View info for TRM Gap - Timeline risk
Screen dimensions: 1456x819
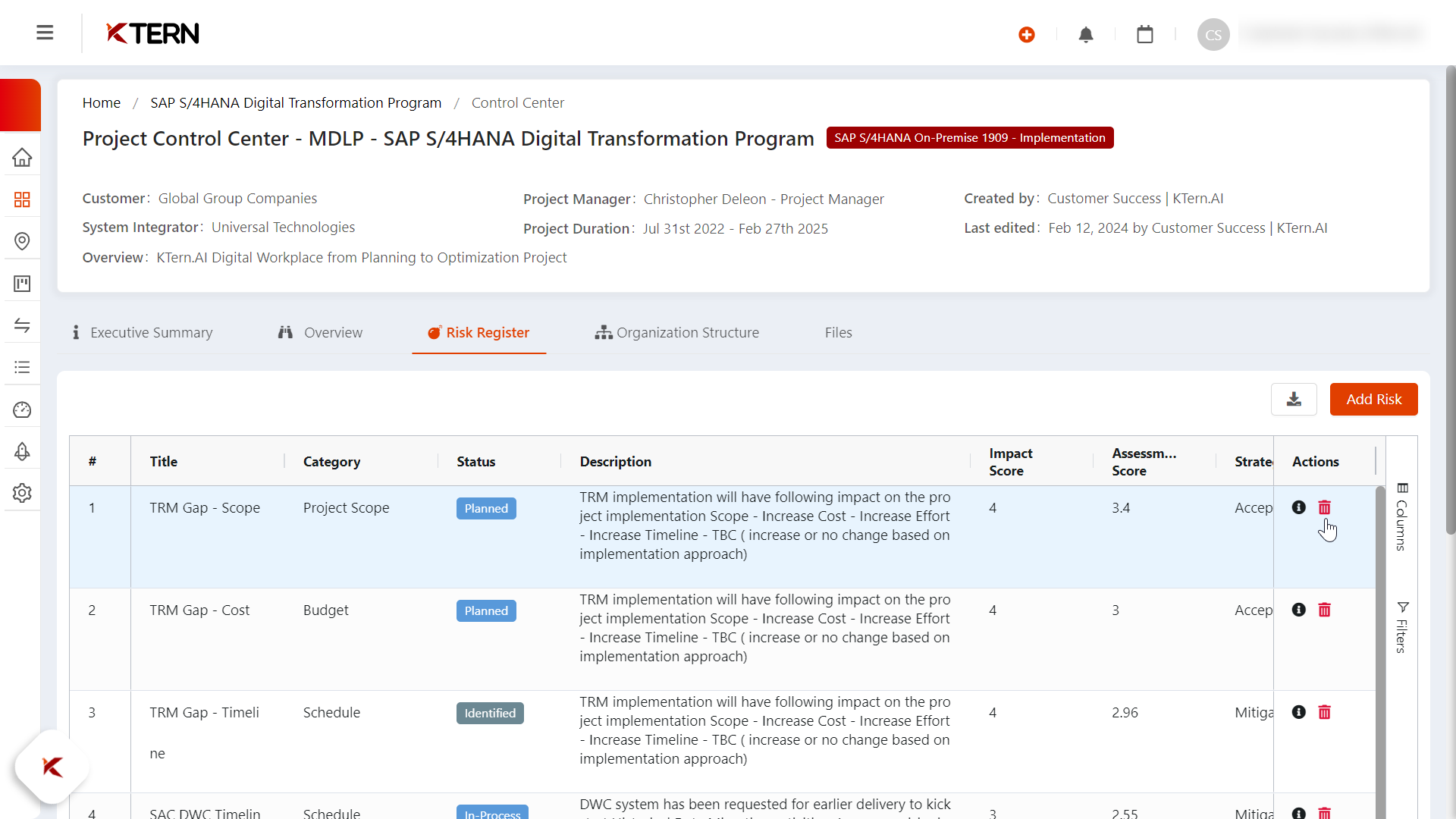1299,712
